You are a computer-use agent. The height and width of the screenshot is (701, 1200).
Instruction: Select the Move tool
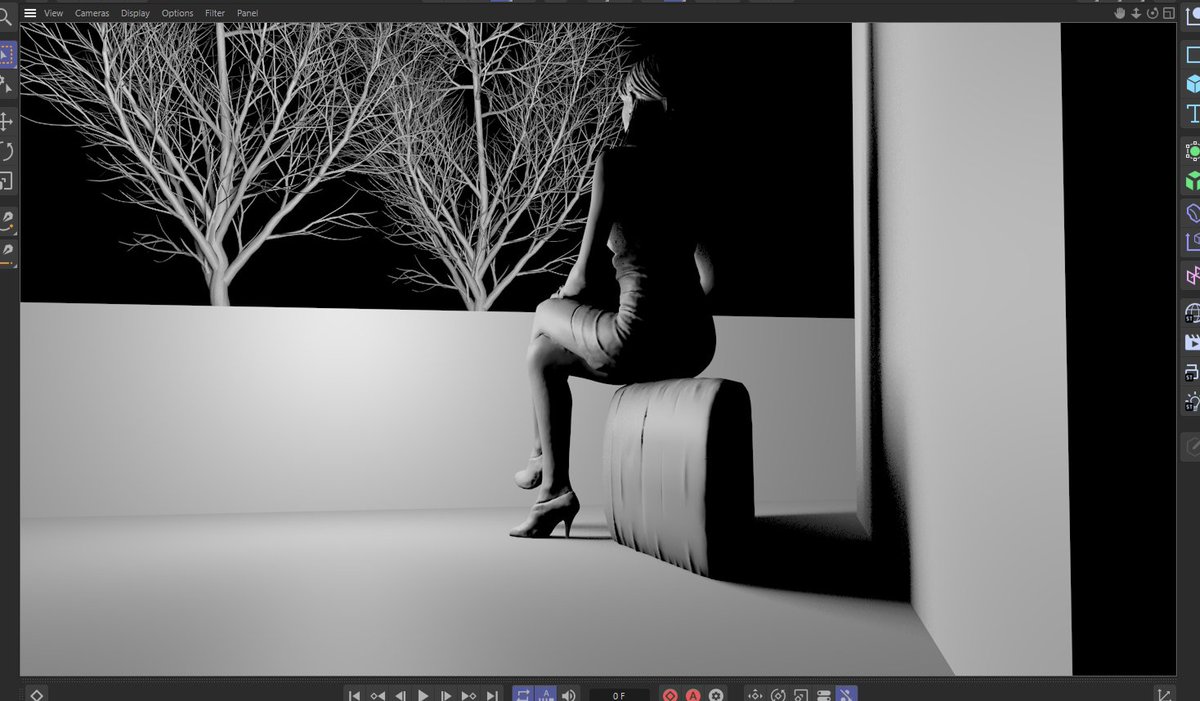(x=7, y=121)
